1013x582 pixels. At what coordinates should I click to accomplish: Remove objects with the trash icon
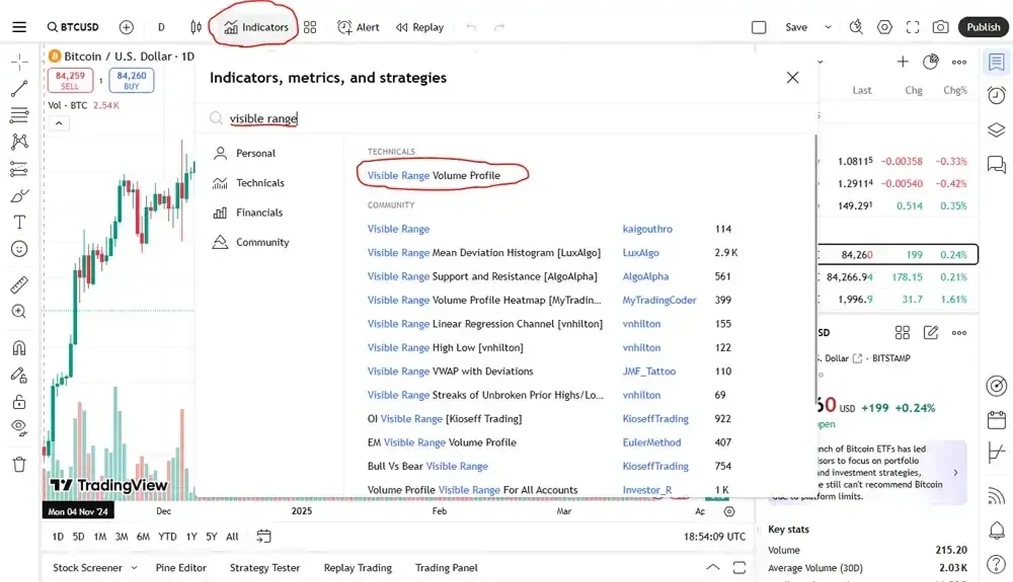[x=19, y=464]
